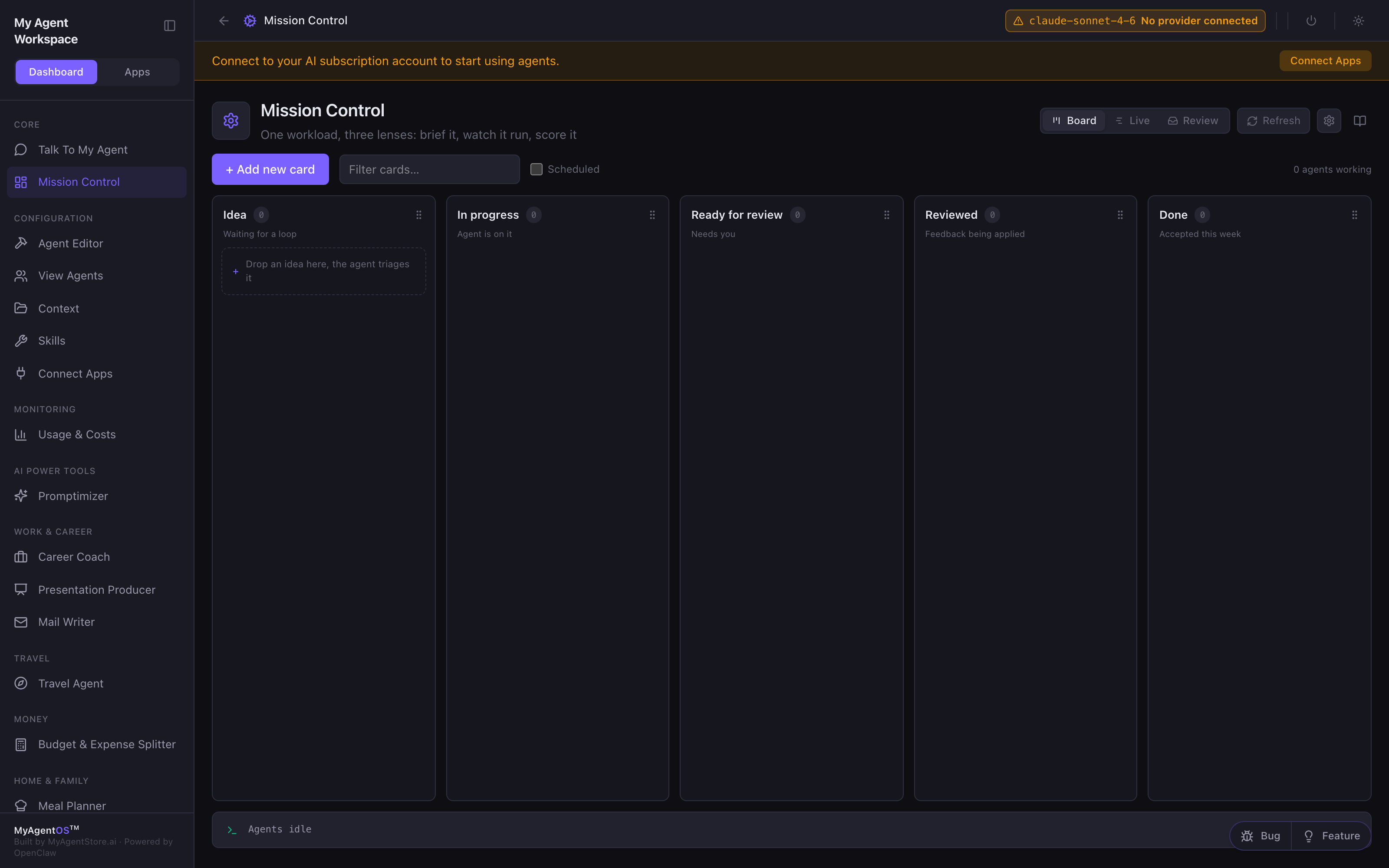Switch to Live view

click(1132, 121)
